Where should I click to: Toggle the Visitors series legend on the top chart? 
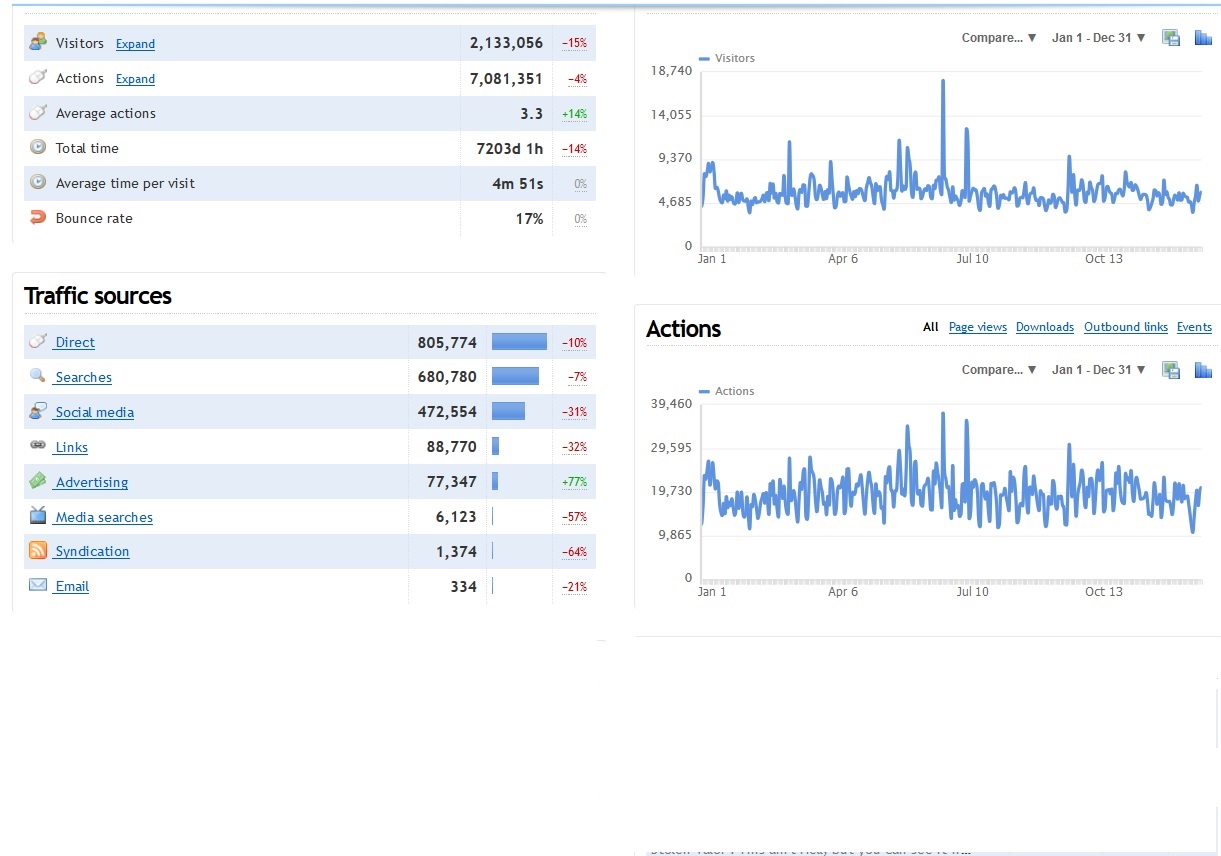tap(736, 58)
